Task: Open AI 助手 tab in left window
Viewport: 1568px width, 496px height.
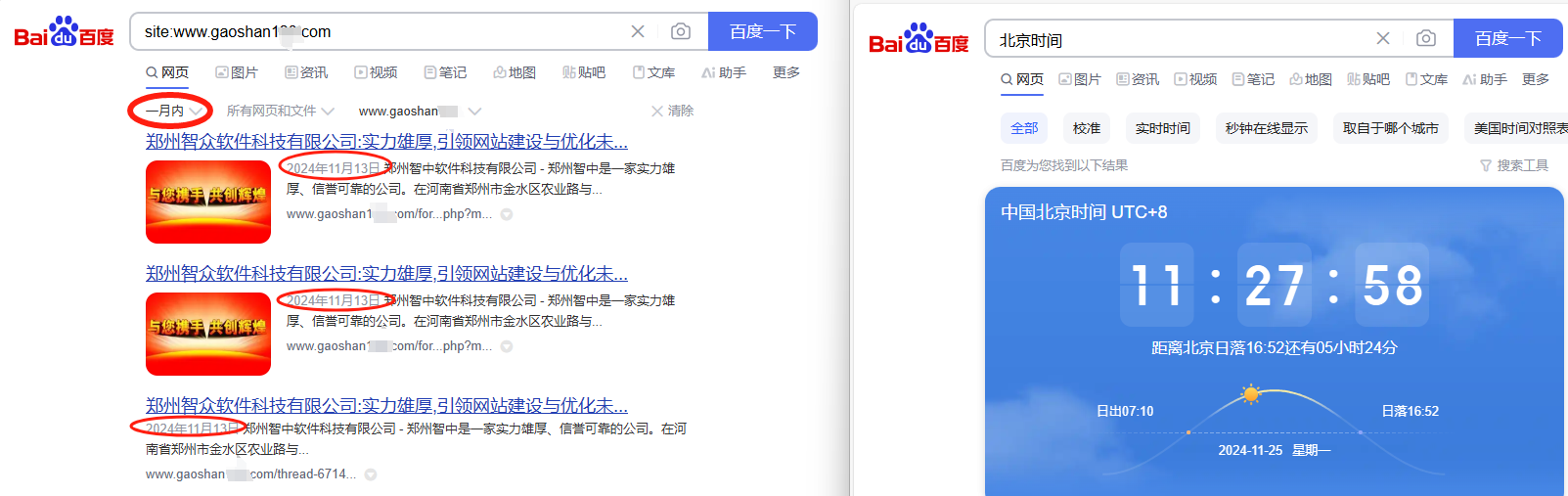Action: pyautogui.click(x=724, y=72)
